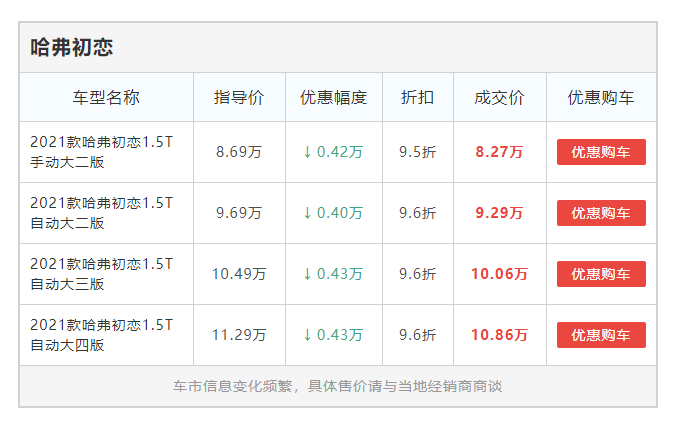The height and width of the screenshot is (425, 680).
Task: Click guide price 8.69万
Action: (x=239, y=152)
